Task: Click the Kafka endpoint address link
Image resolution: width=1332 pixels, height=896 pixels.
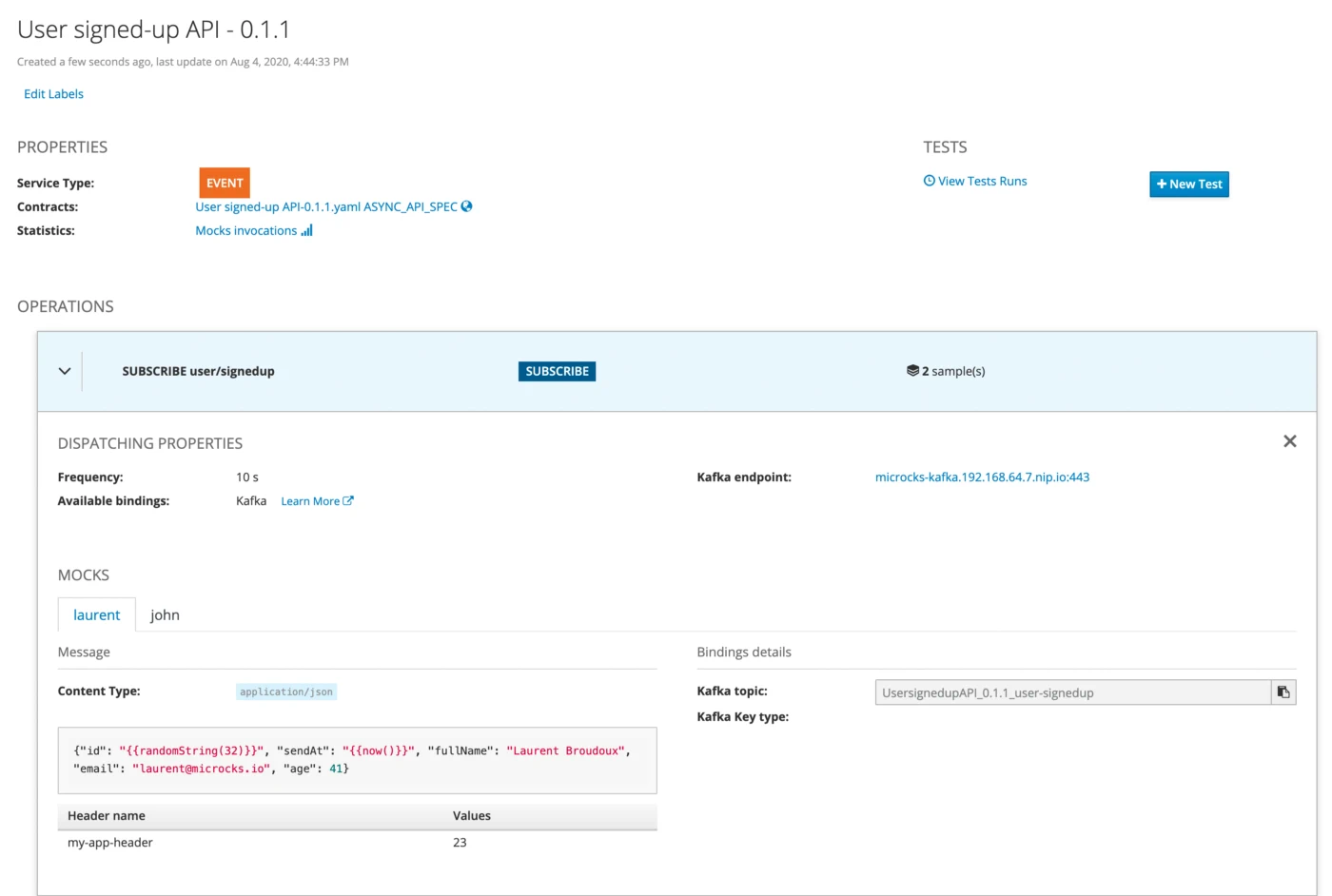Action: pyautogui.click(x=982, y=477)
